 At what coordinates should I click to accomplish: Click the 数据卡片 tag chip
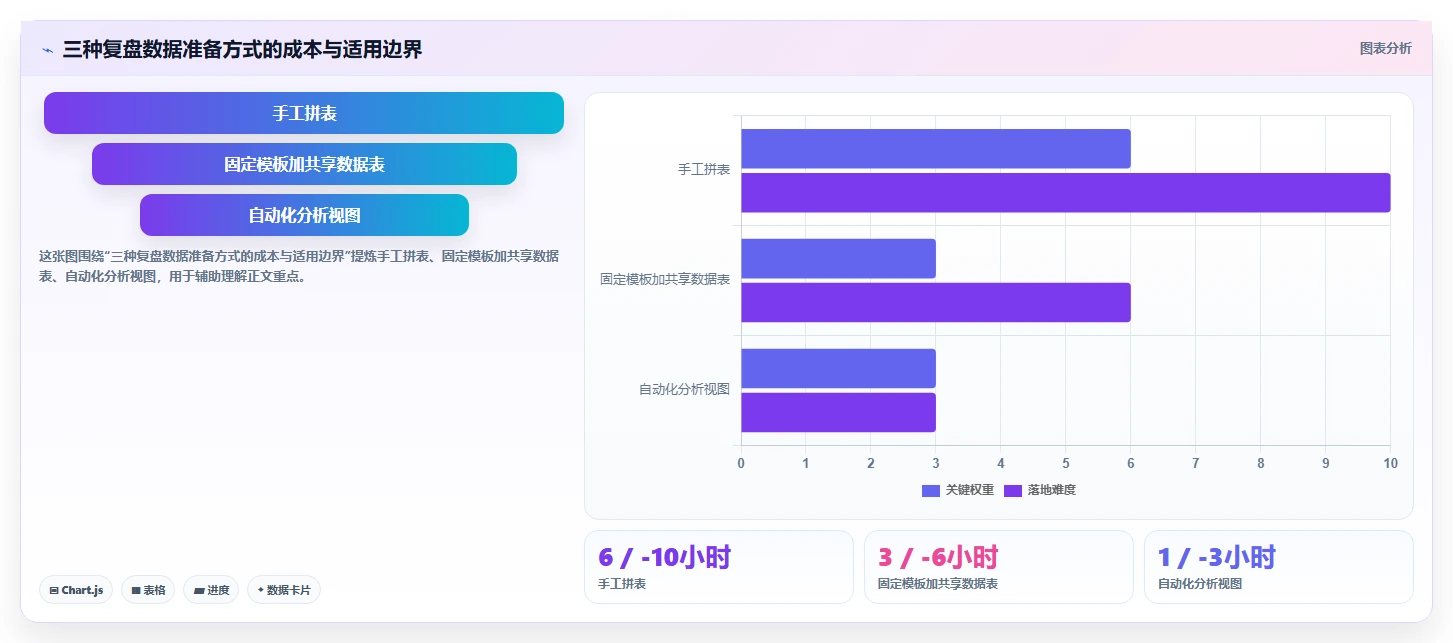pos(284,590)
